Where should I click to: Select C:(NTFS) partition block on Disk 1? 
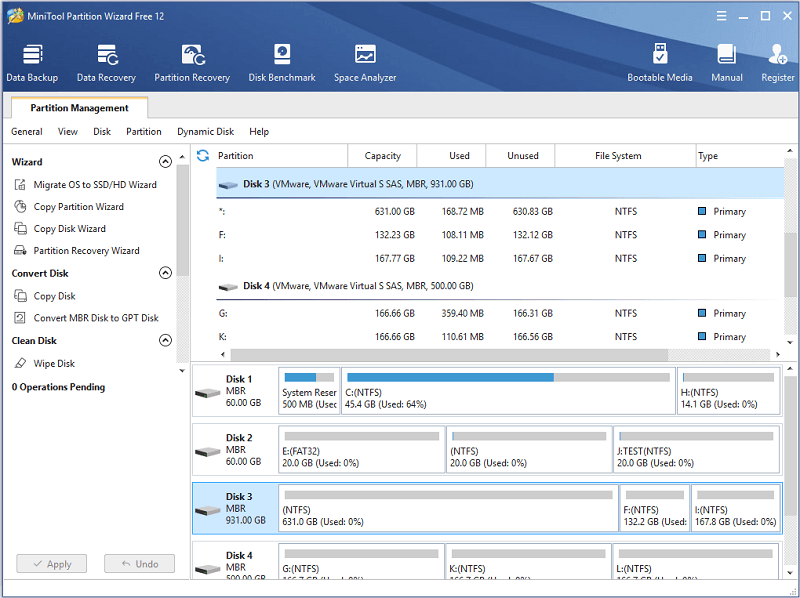click(x=508, y=391)
